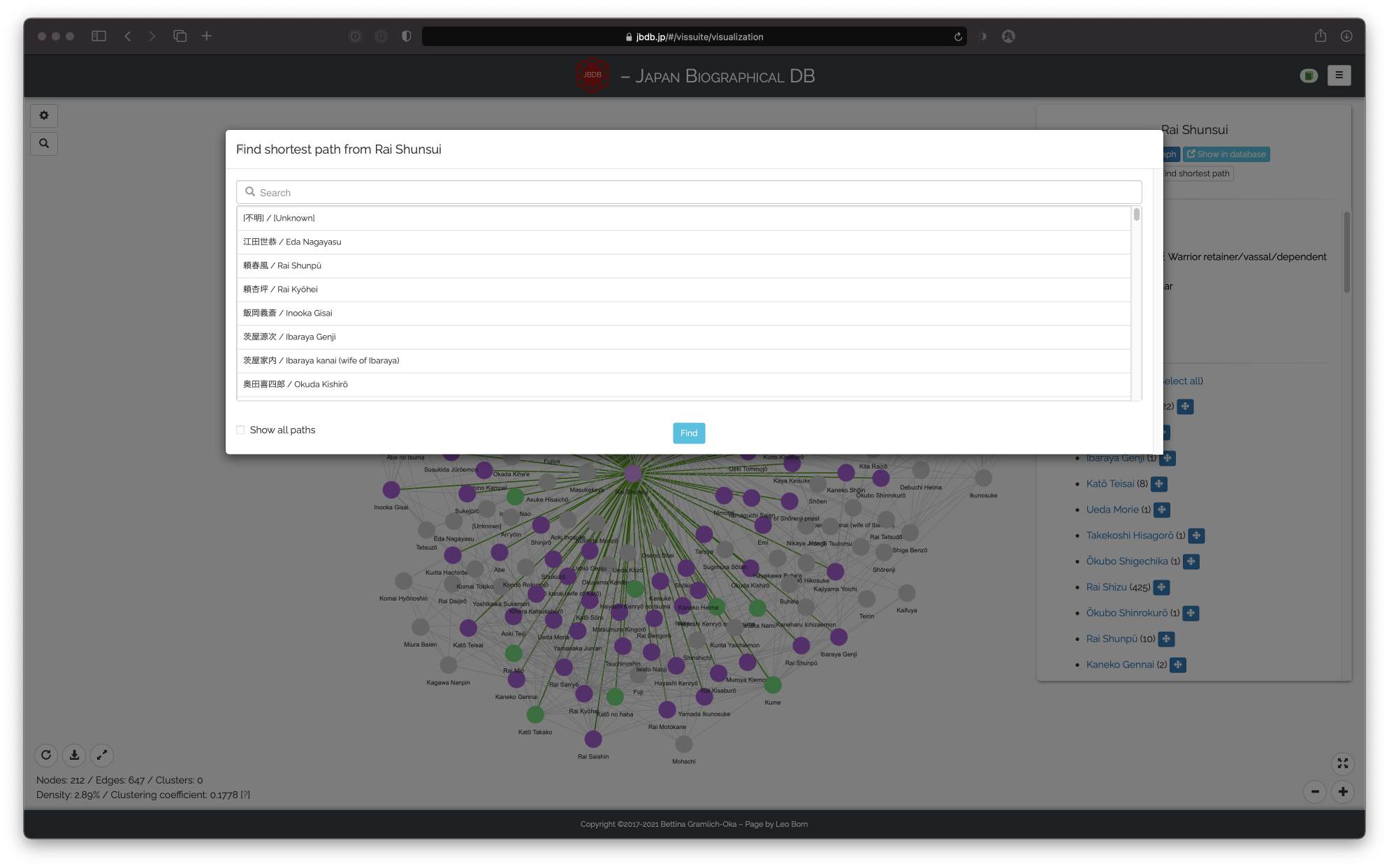Open the graph settings gear
This screenshot has width=1389, height=868.
coord(44,116)
